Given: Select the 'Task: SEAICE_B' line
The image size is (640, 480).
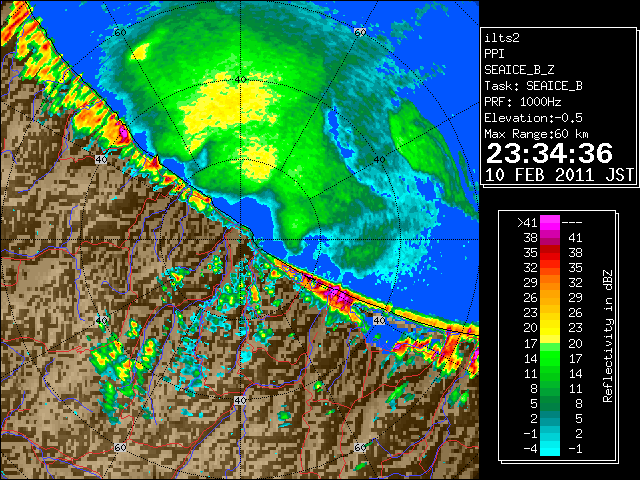Looking at the screenshot, I should coord(533,86).
